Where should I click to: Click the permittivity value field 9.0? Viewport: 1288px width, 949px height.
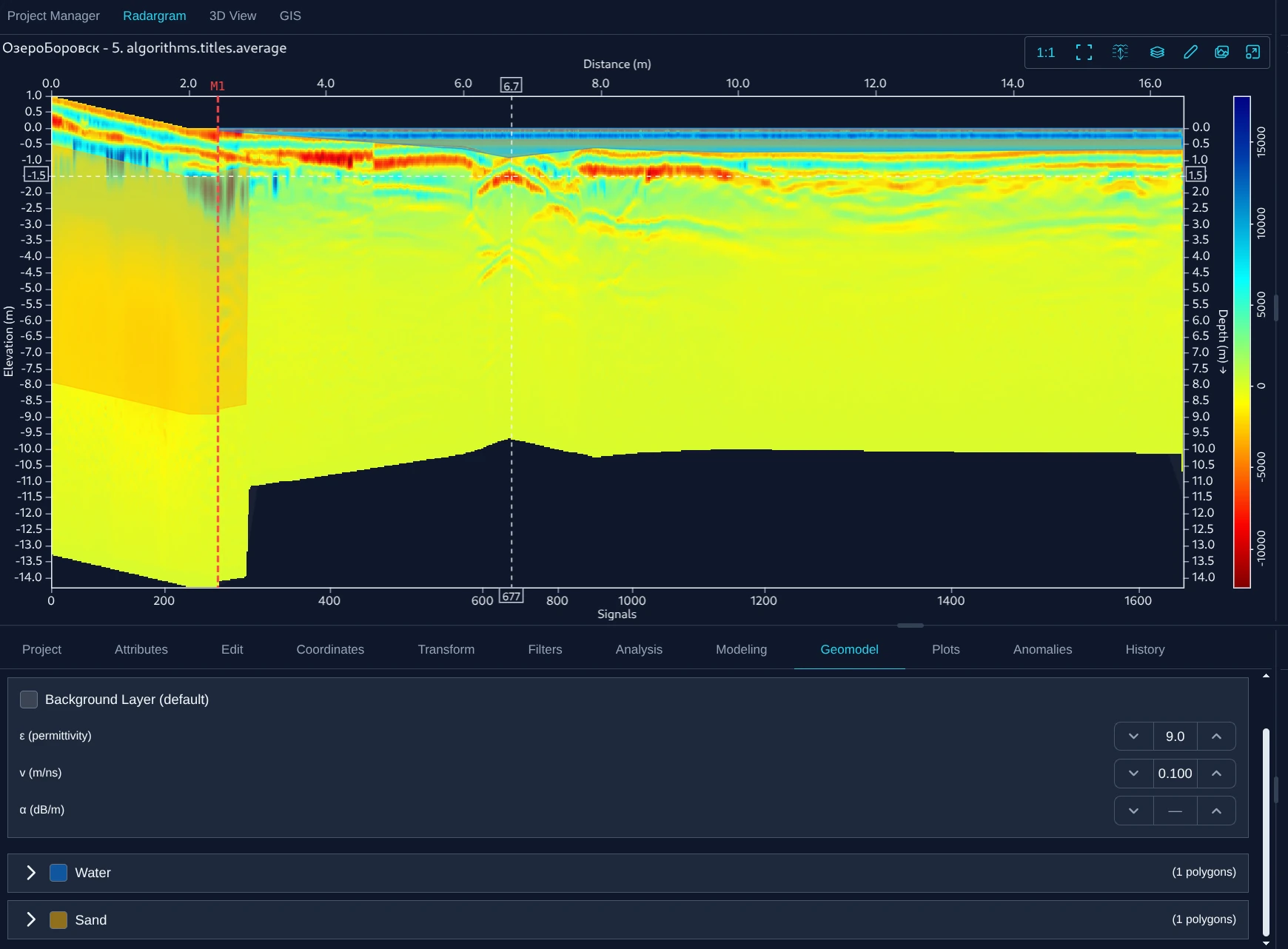(x=1175, y=737)
